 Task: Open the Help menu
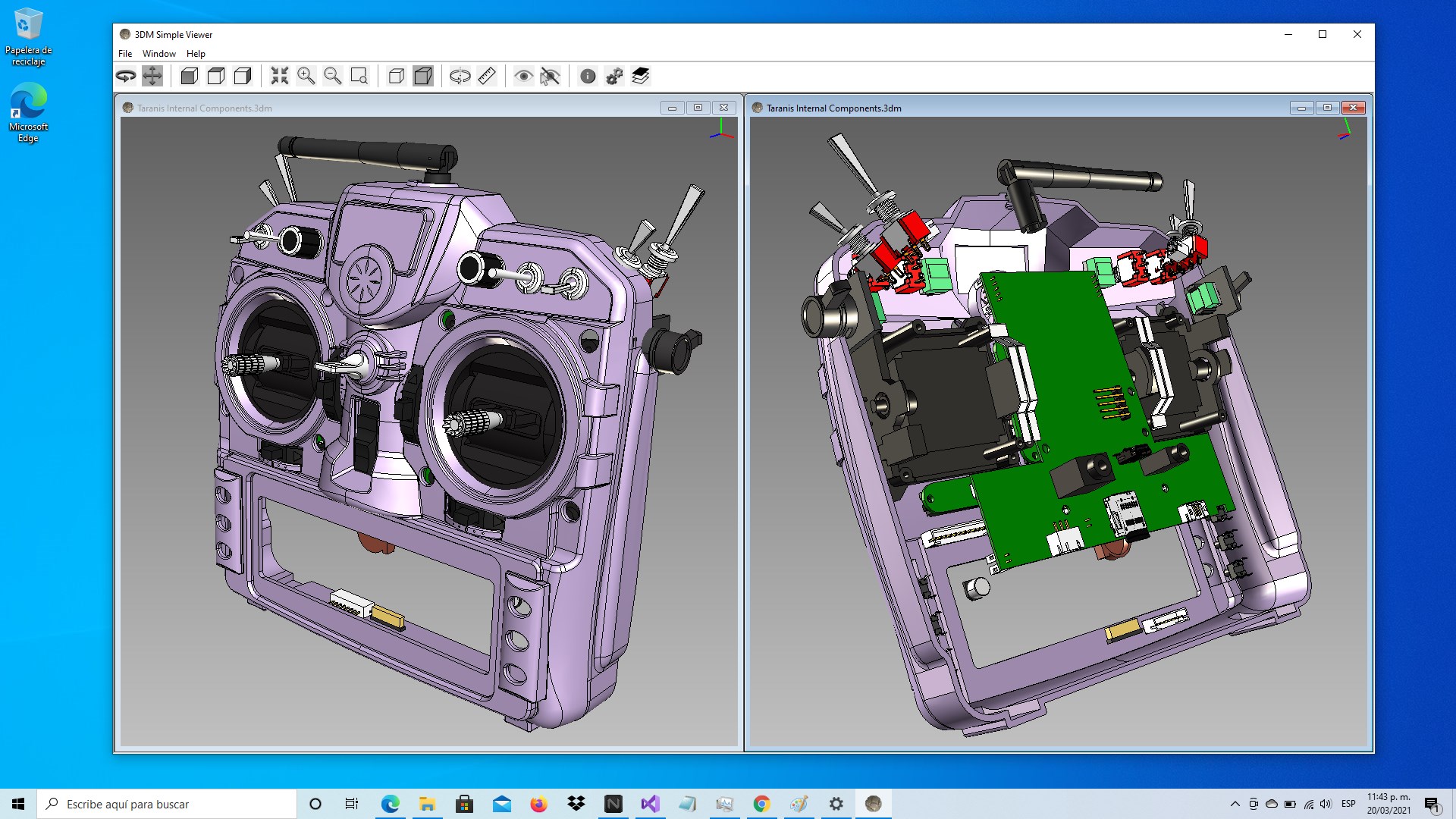click(x=196, y=54)
